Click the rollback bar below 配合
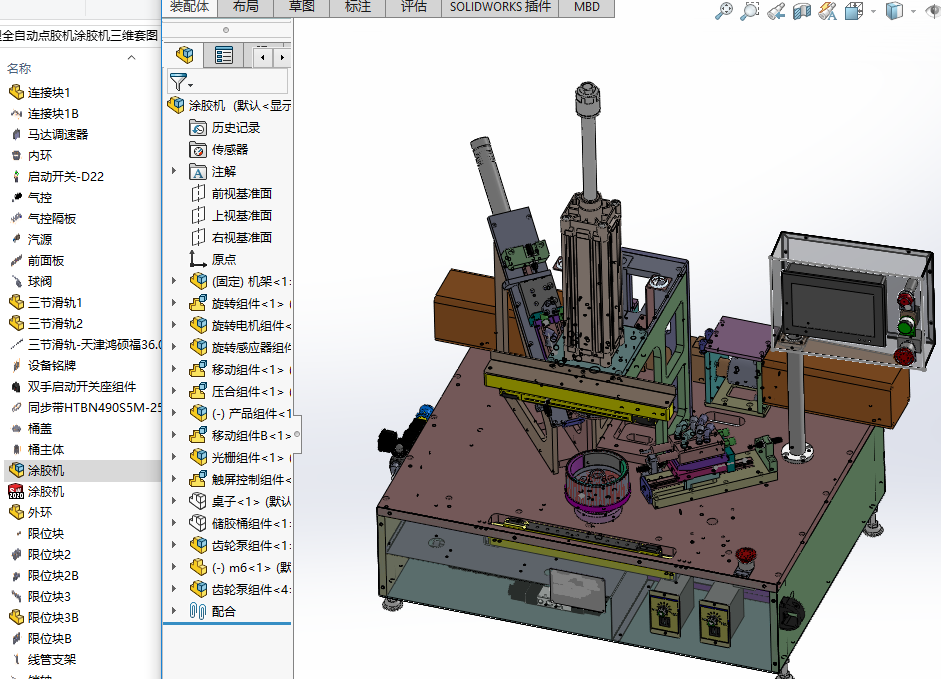The width and height of the screenshot is (941, 679). 227,624
